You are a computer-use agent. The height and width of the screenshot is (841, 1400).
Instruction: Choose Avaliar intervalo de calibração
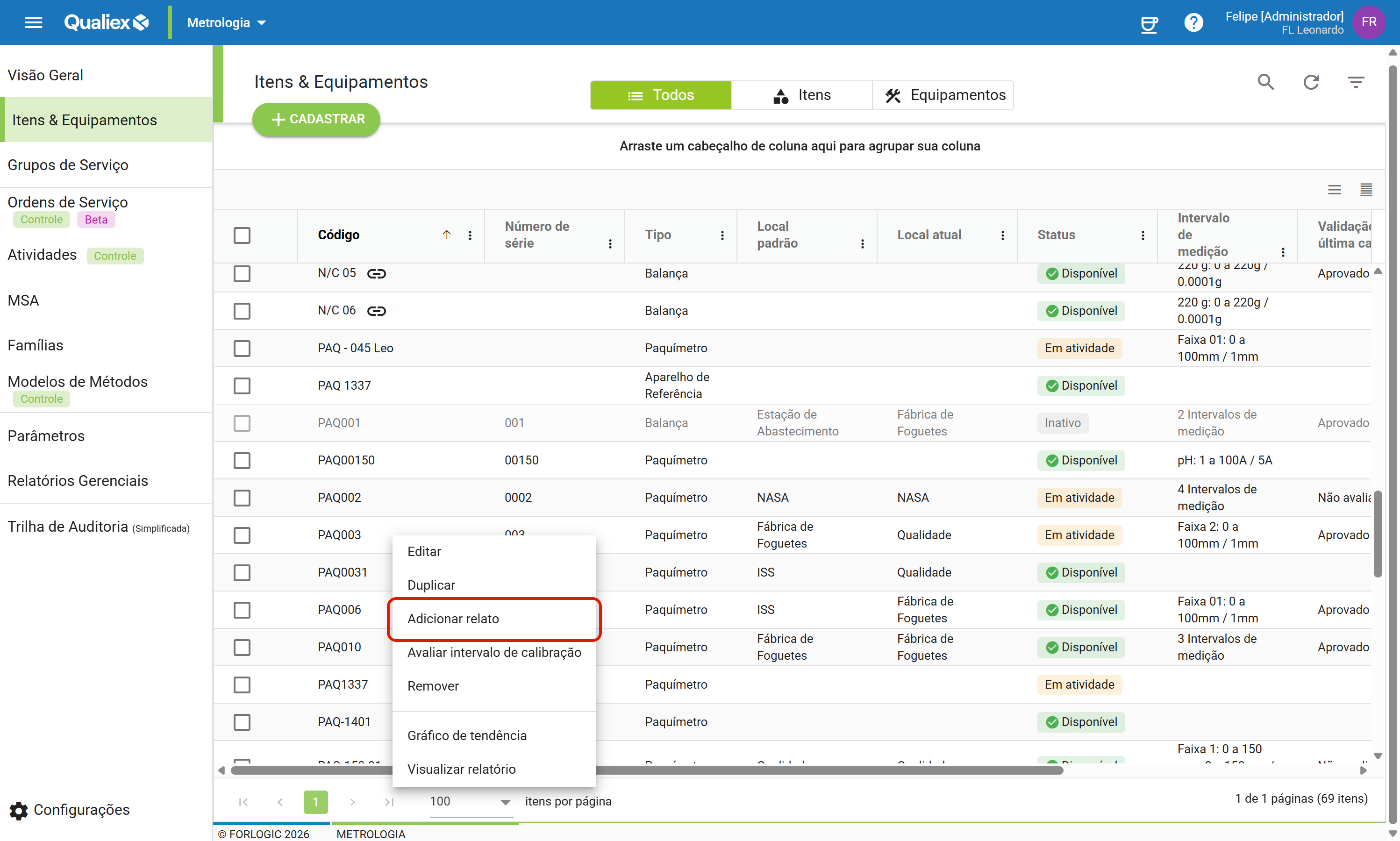(493, 653)
